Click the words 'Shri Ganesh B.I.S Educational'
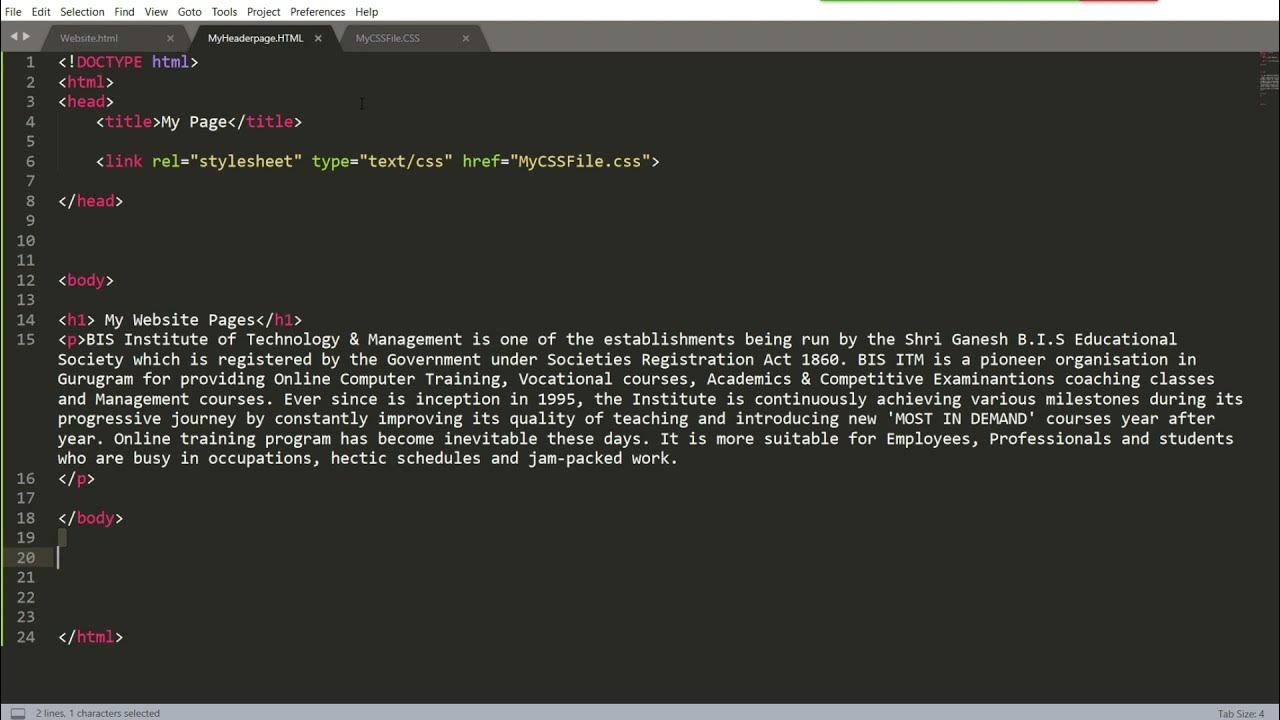Image resolution: width=1280 pixels, height=720 pixels. point(1041,340)
